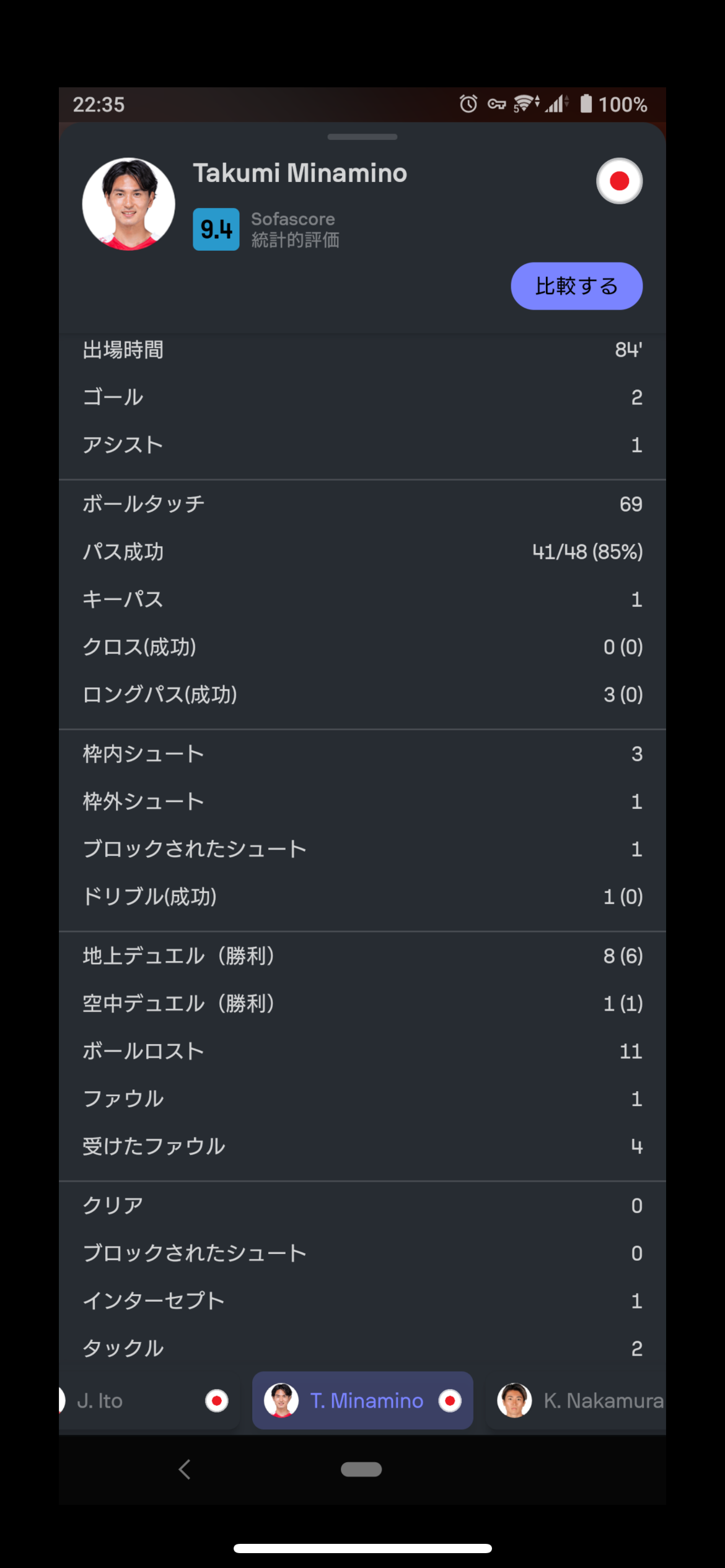Viewport: 725px width, 1568px height.
Task: Tap K. Nakamura's avatar photo
Action: pos(514,1400)
